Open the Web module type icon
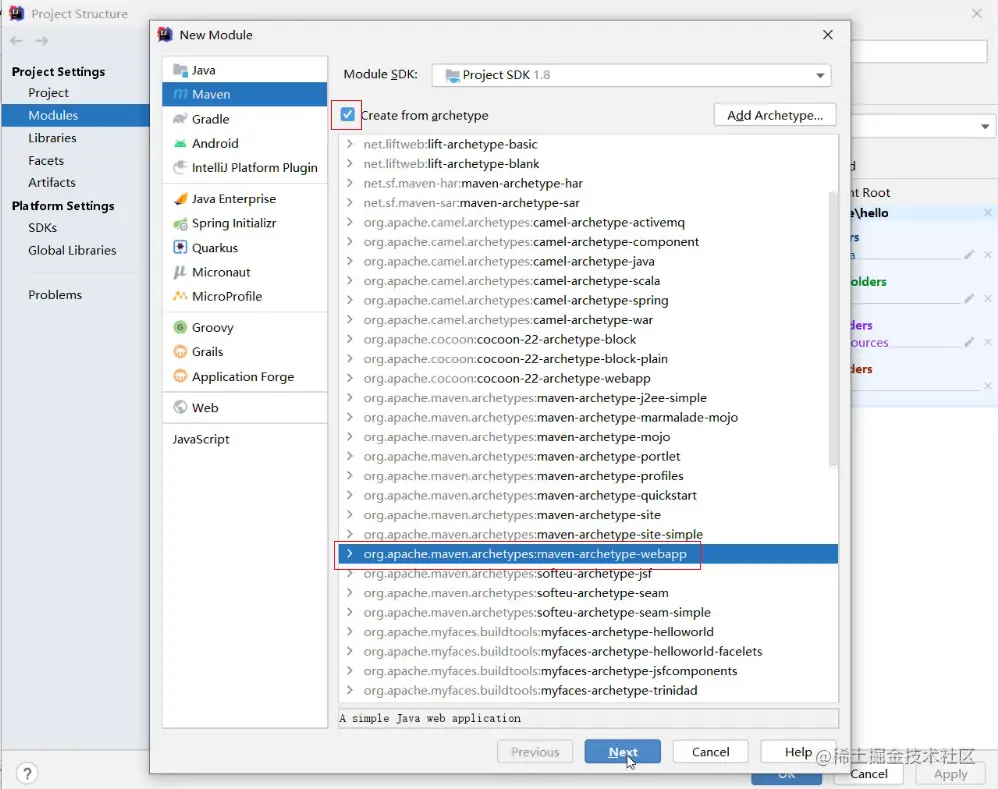 tap(180, 408)
